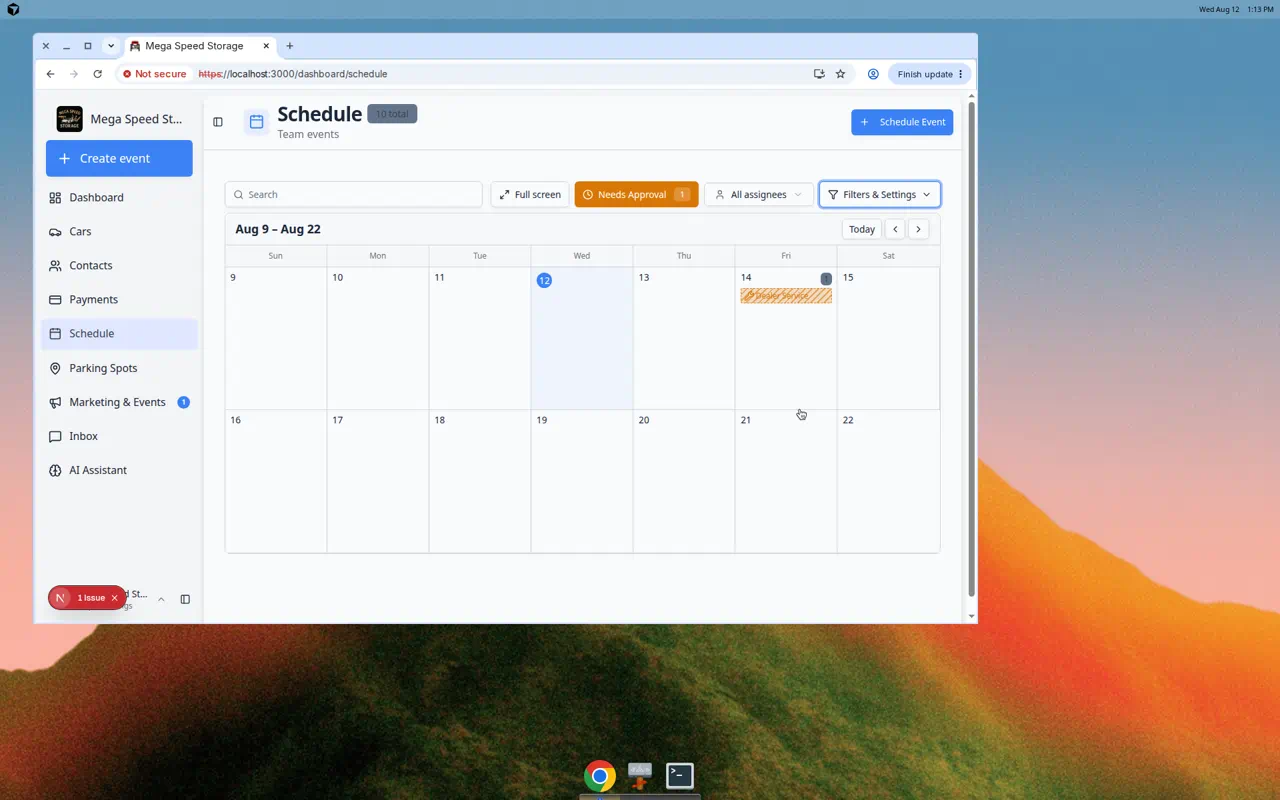Collapse sidebar using footer panel icon
This screenshot has height=800, width=1280.
pyautogui.click(x=185, y=599)
